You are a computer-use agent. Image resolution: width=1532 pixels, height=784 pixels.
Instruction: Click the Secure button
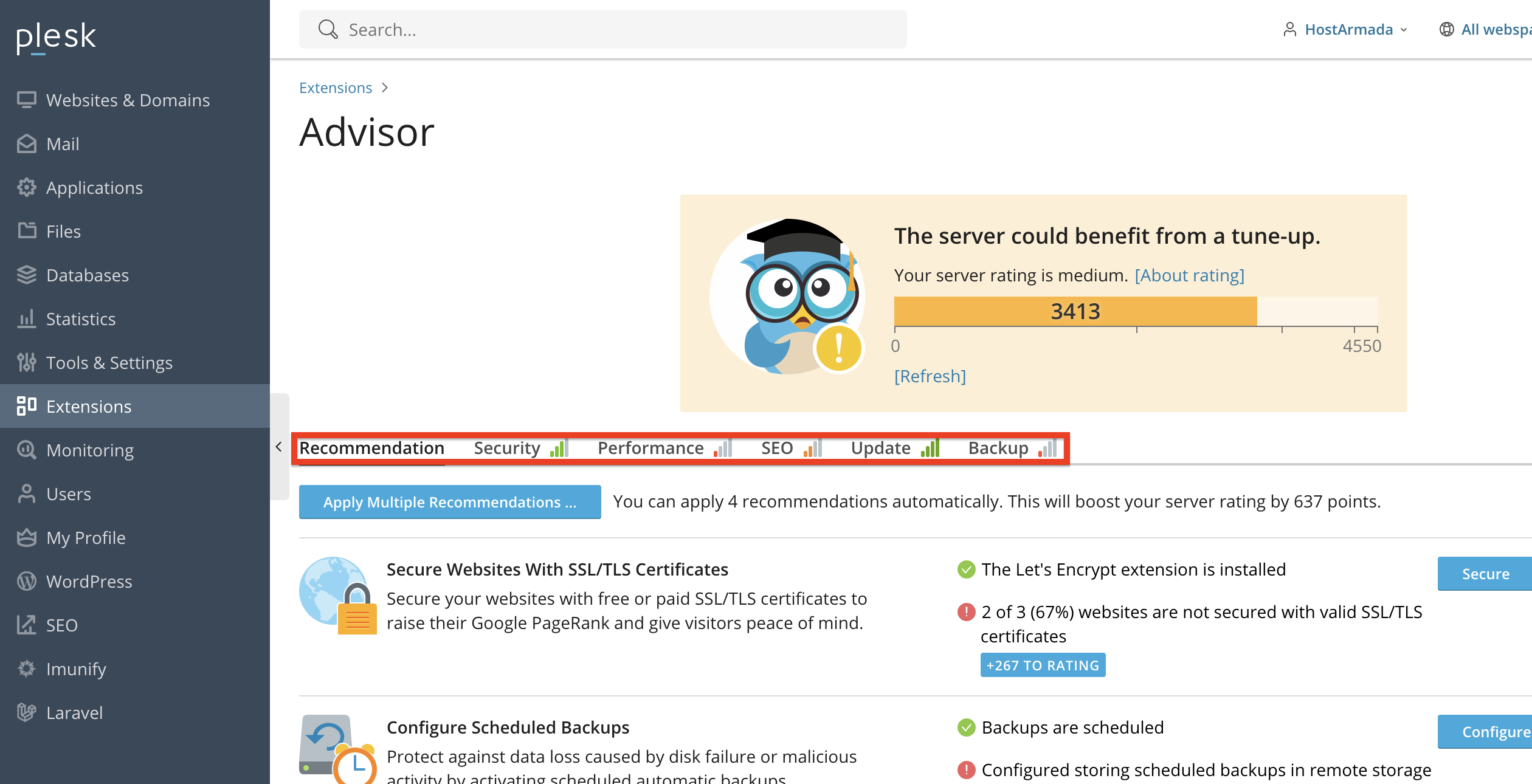point(1485,574)
